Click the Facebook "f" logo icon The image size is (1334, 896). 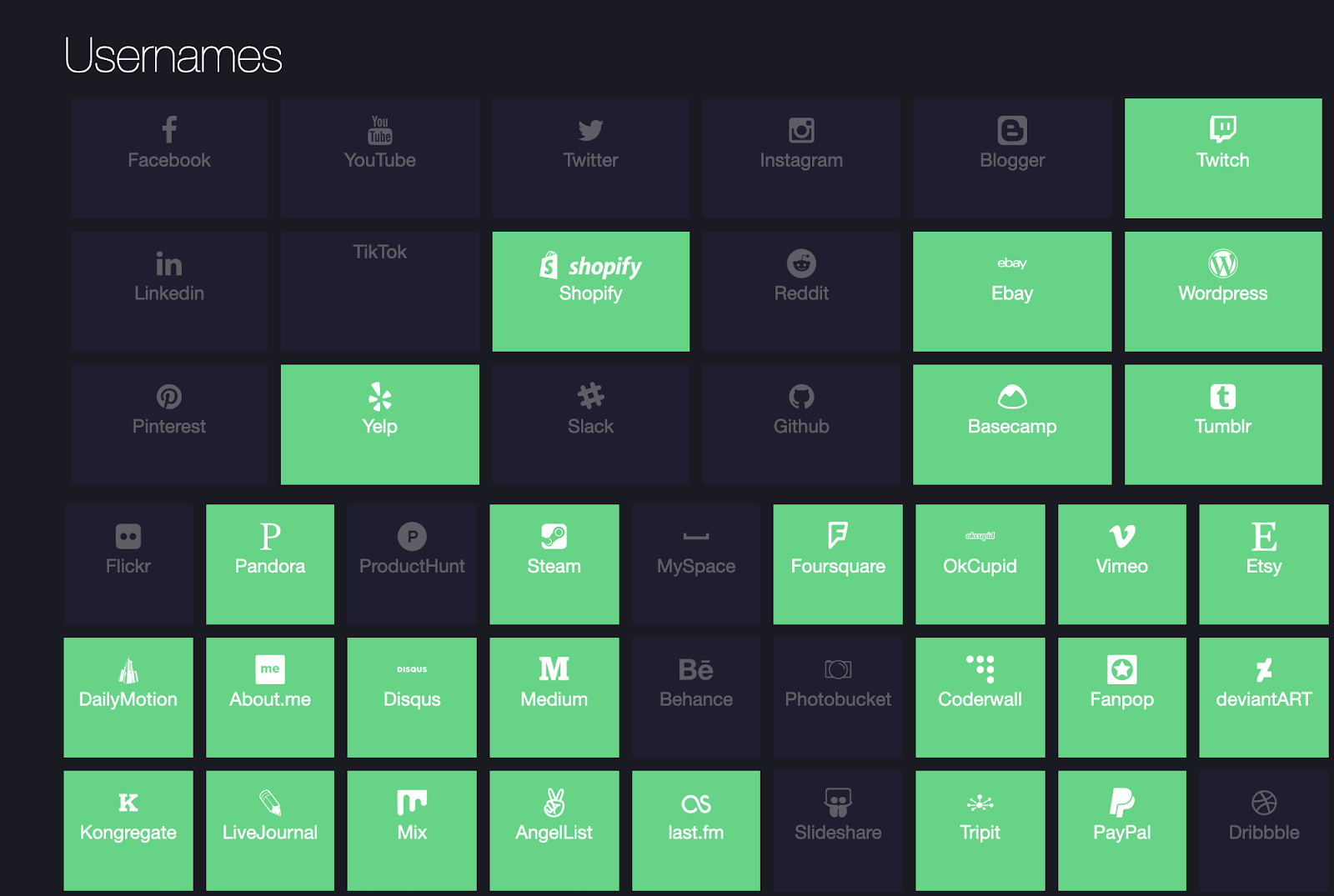[x=169, y=130]
